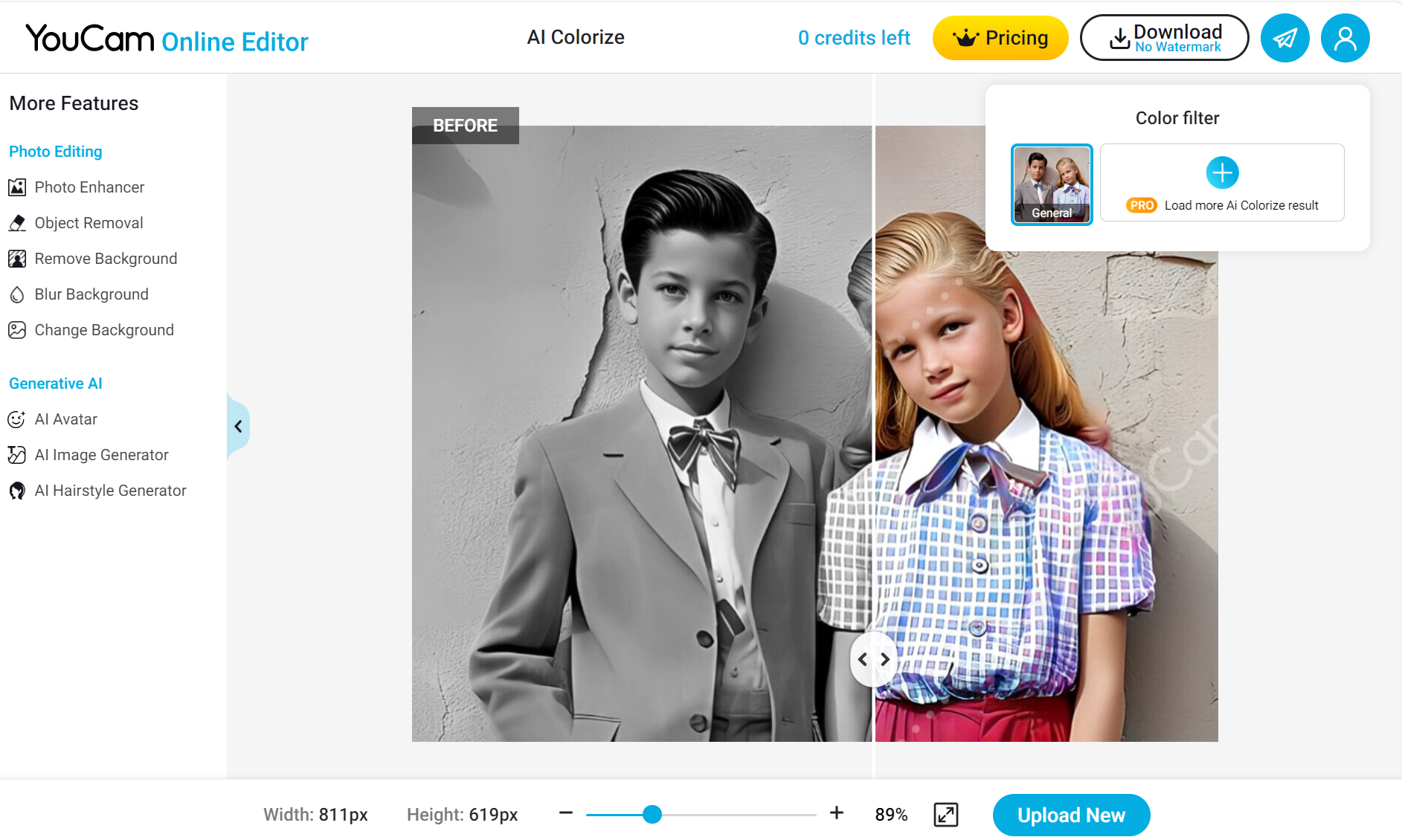1402x840 pixels.
Task: Open the AI Hairstyle Generator icon
Action: [17, 491]
